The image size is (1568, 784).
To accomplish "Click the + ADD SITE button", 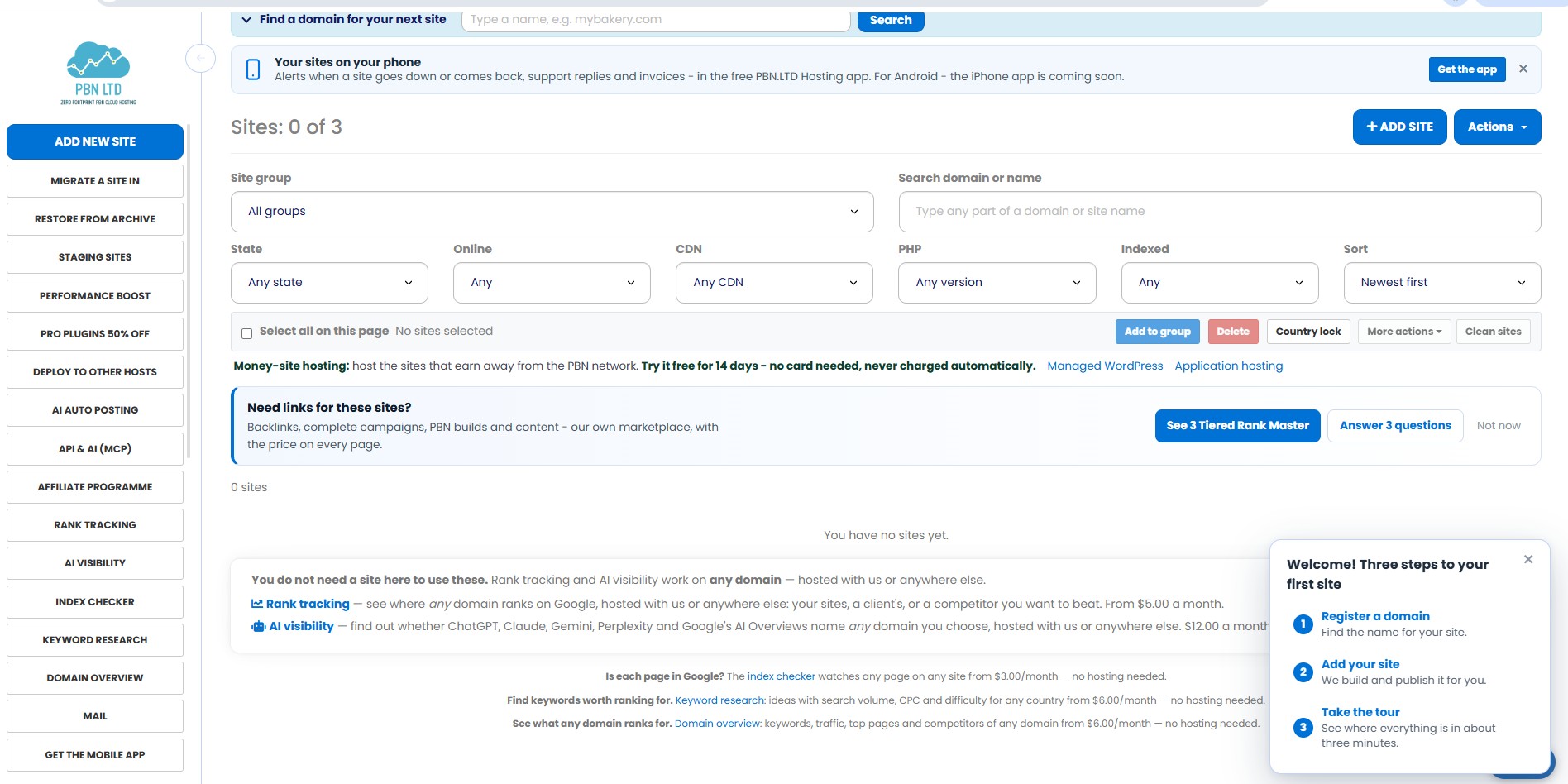I will (x=1399, y=127).
